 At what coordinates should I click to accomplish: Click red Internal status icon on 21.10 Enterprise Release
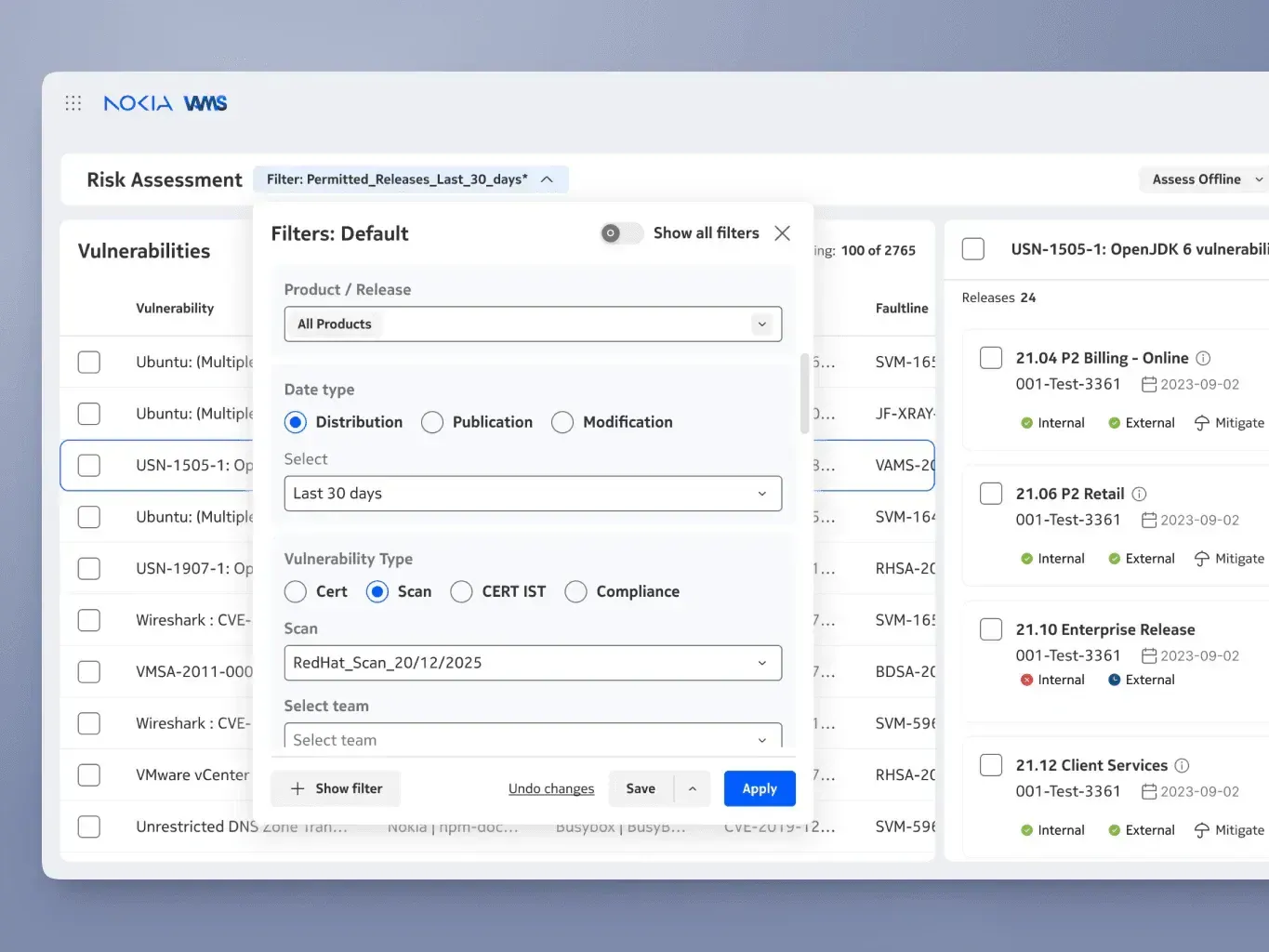1026,680
